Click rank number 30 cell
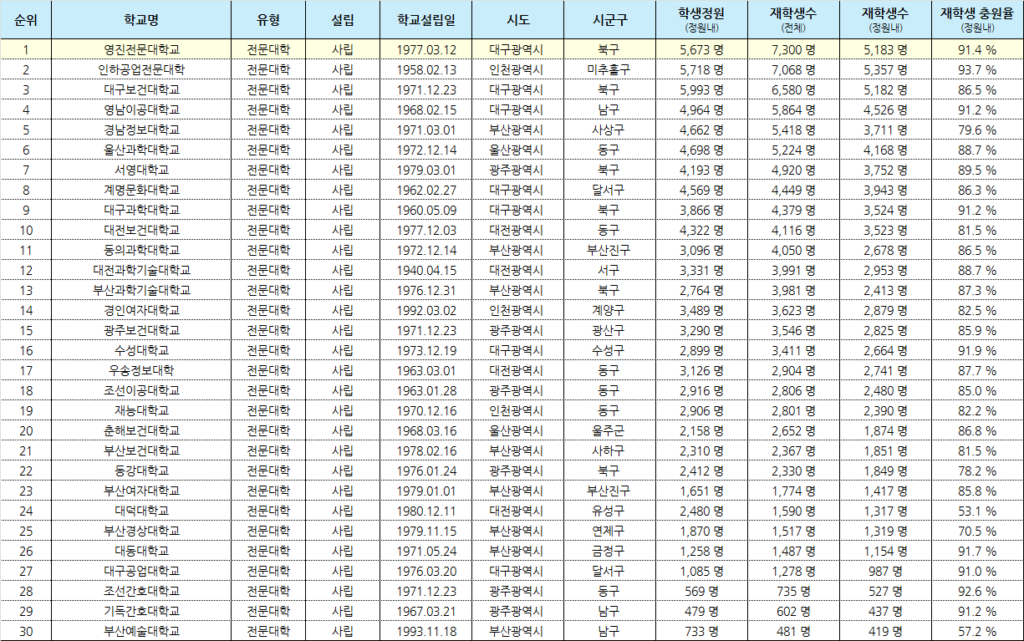The width and height of the screenshot is (1024, 641). (x=25, y=632)
